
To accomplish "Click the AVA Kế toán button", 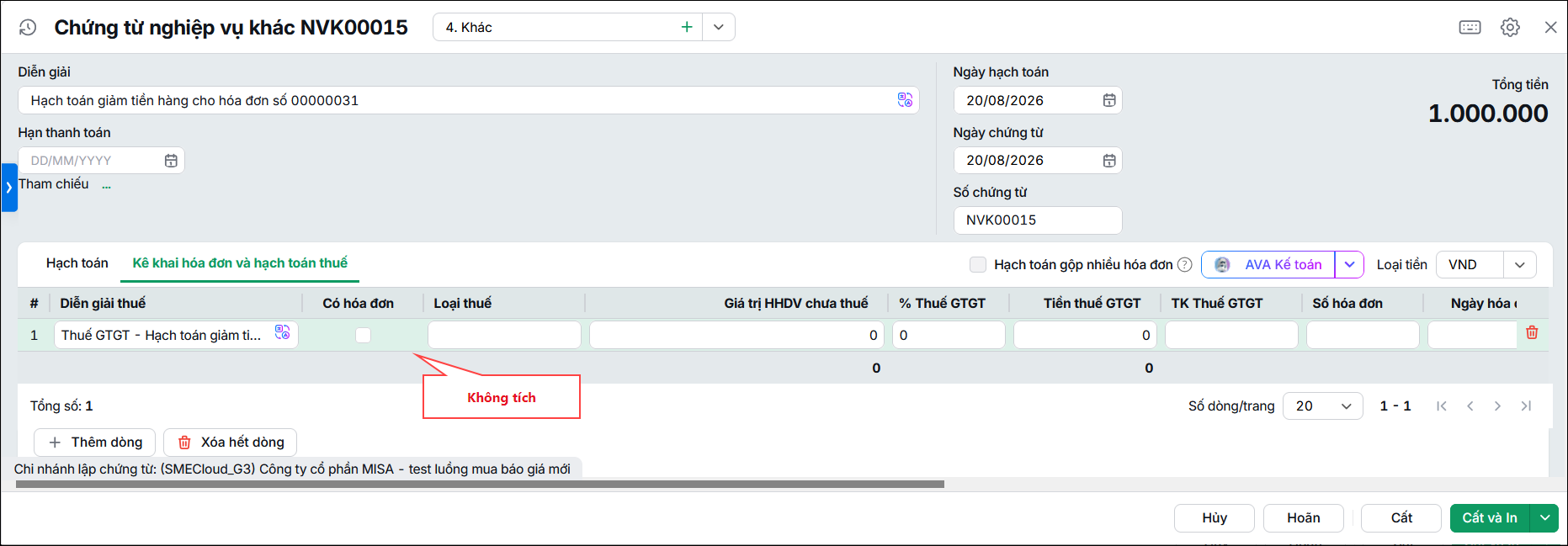I will (x=1268, y=264).
